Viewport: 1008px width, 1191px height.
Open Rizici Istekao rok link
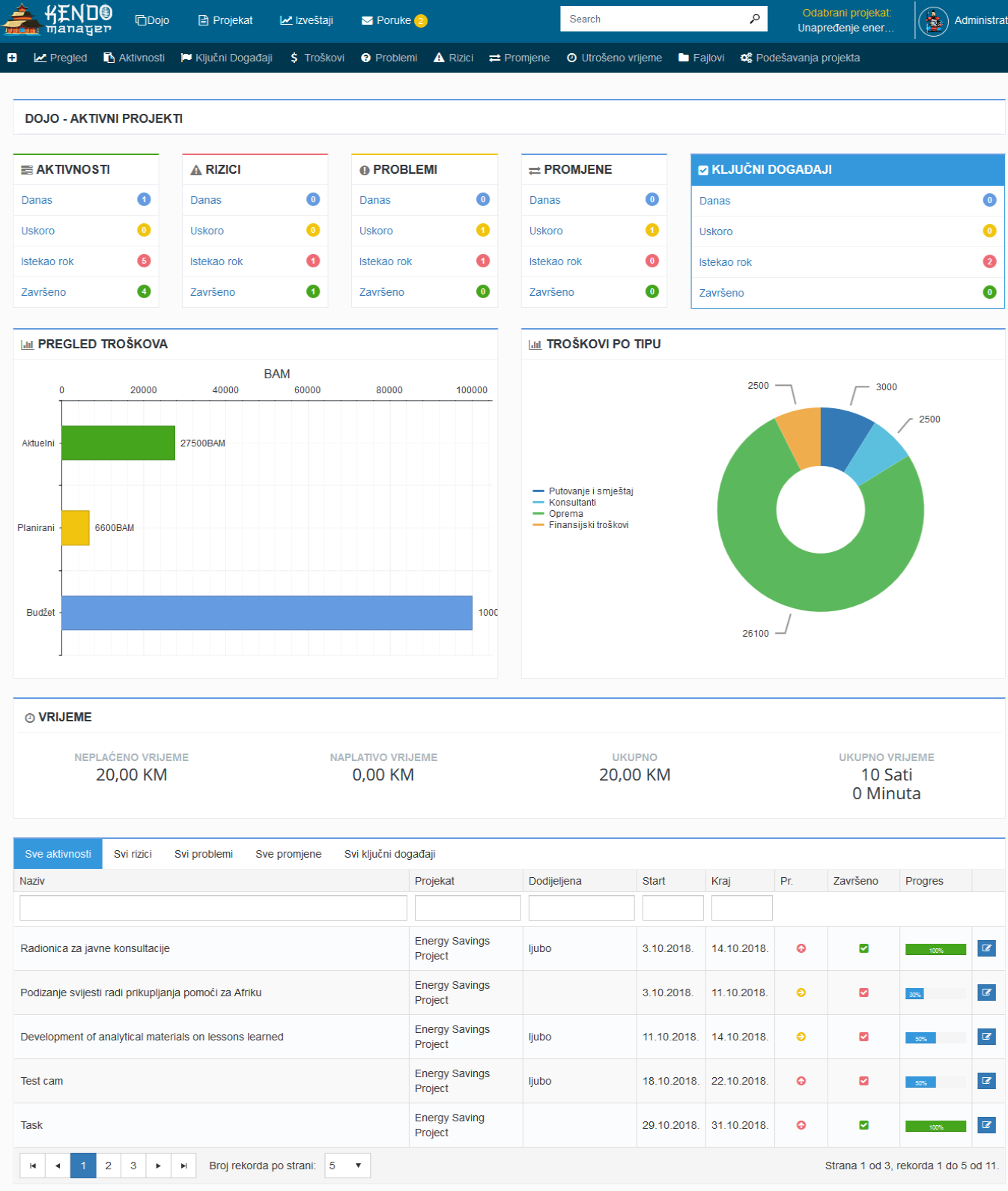pos(216,261)
